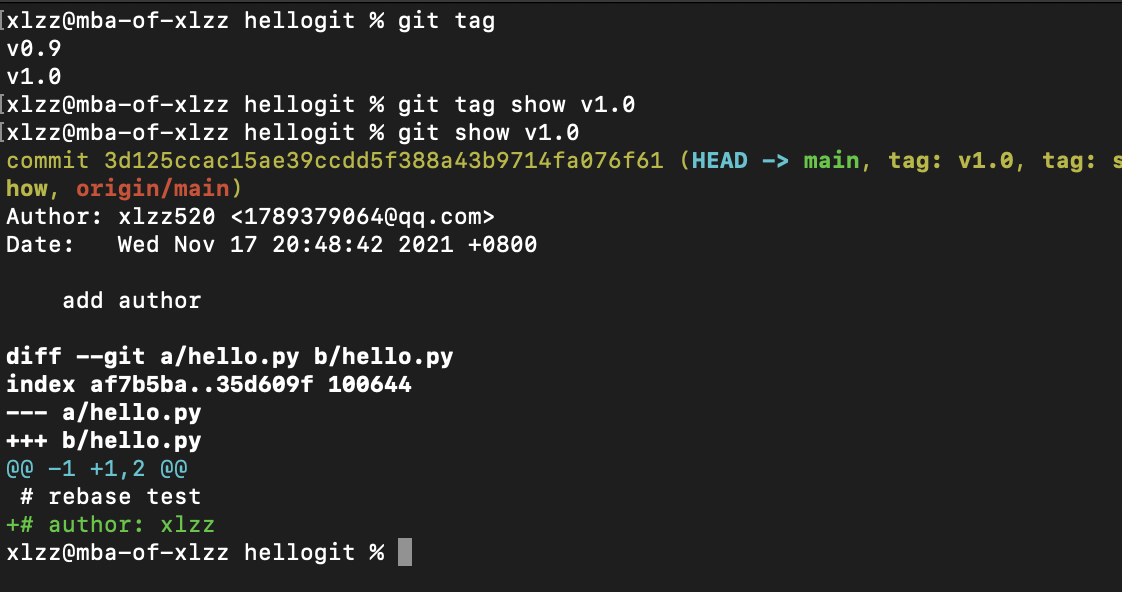Click the '# rebase test' context line
The height and width of the screenshot is (592, 1122).
click(x=111, y=496)
